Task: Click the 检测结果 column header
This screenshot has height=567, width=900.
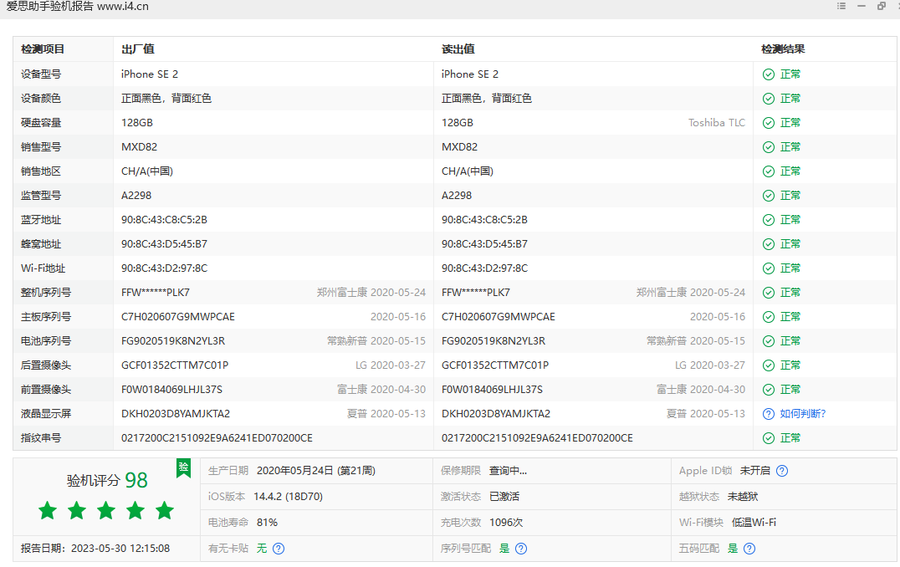Action: pyautogui.click(x=783, y=49)
